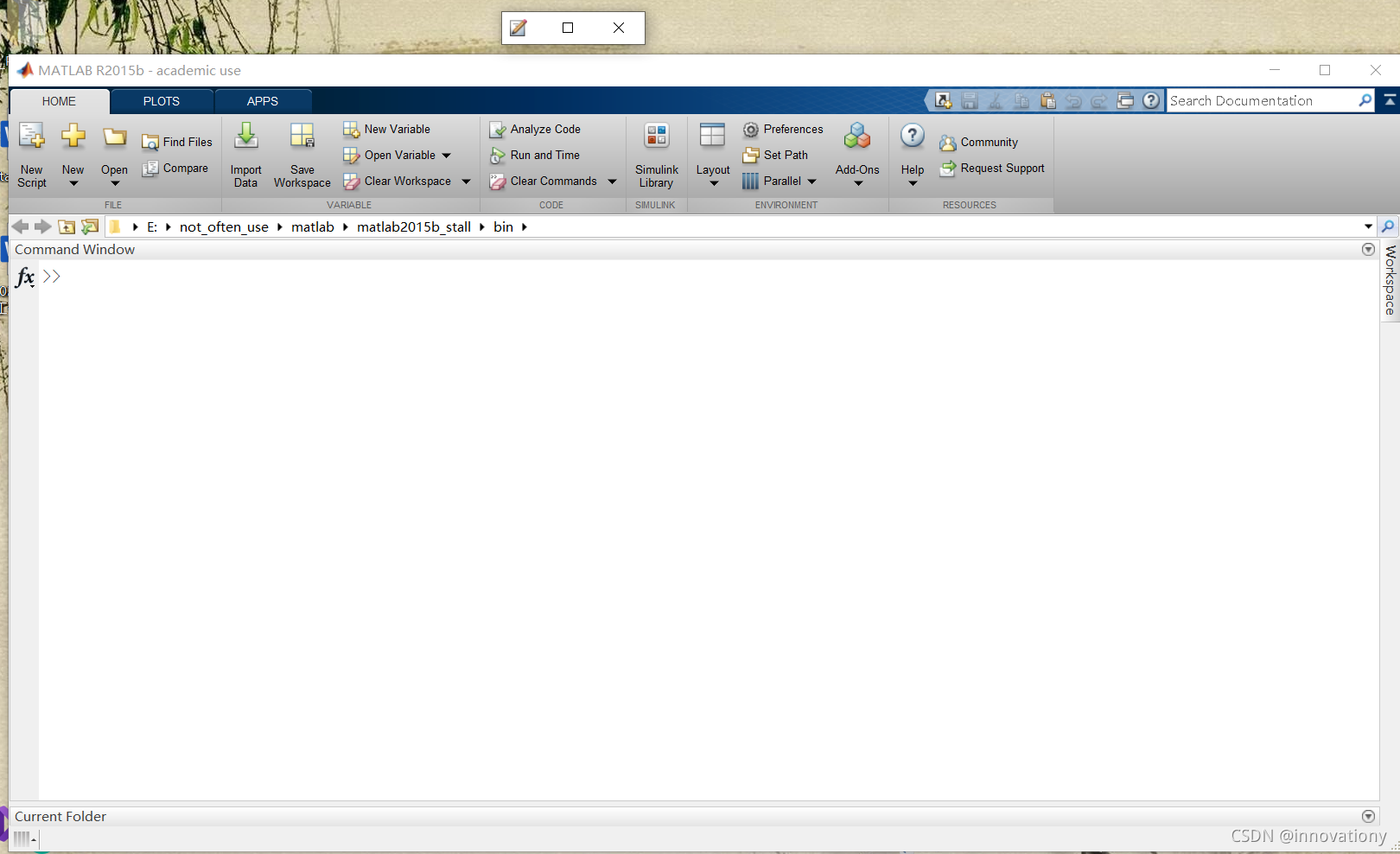The width and height of the screenshot is (1400, 854).
Task: Click the address bar search icon
Action: point(1388,226)
